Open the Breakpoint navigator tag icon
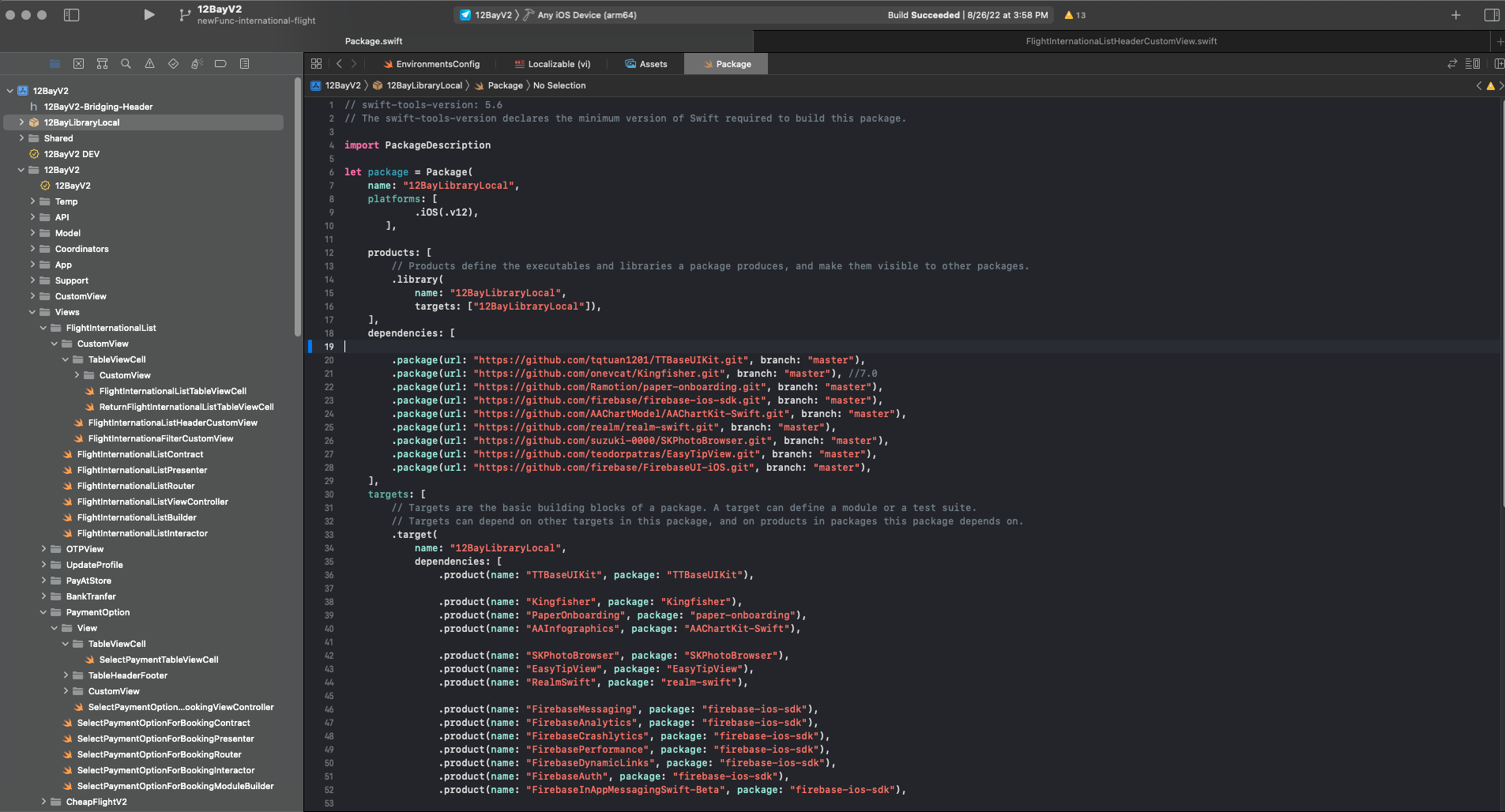 point(220,63)
